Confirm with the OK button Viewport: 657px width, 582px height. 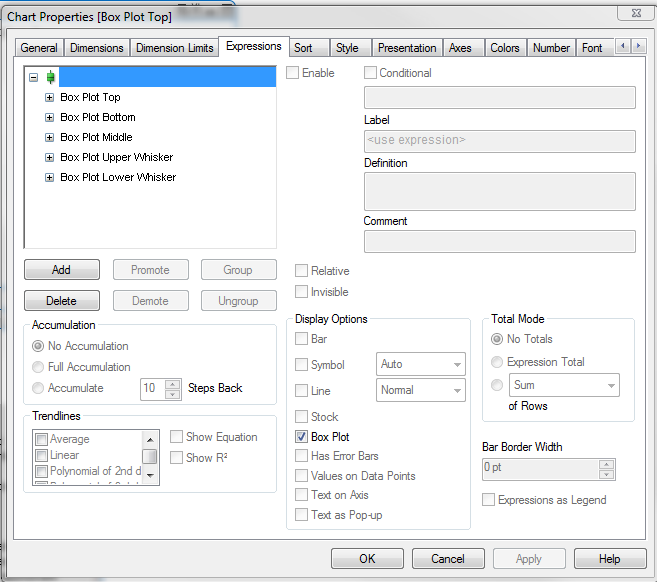pos(367,559)
